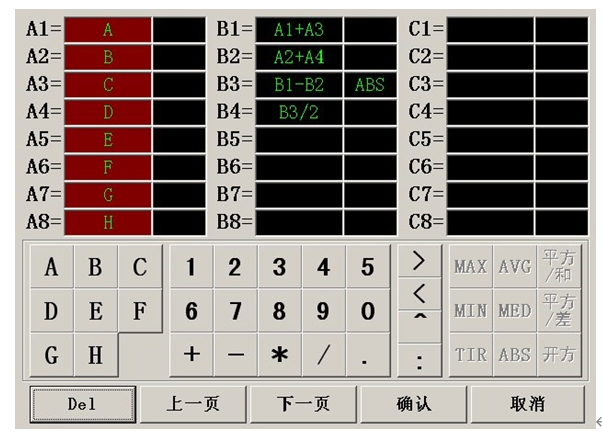Viewport: 602px width, 433px height.
Task: Tap the letter F key
Action: pyautogui.click(x=140, y=311)
